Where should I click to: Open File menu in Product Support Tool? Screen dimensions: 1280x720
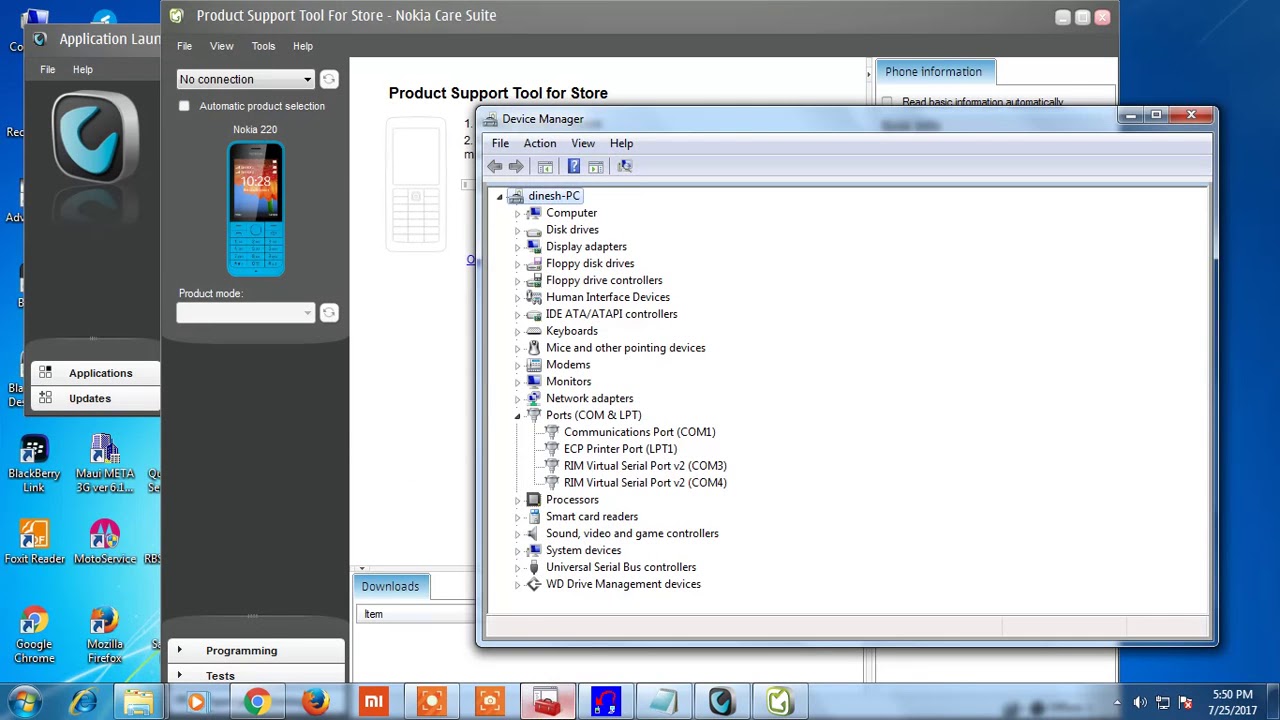coord(185,46)
